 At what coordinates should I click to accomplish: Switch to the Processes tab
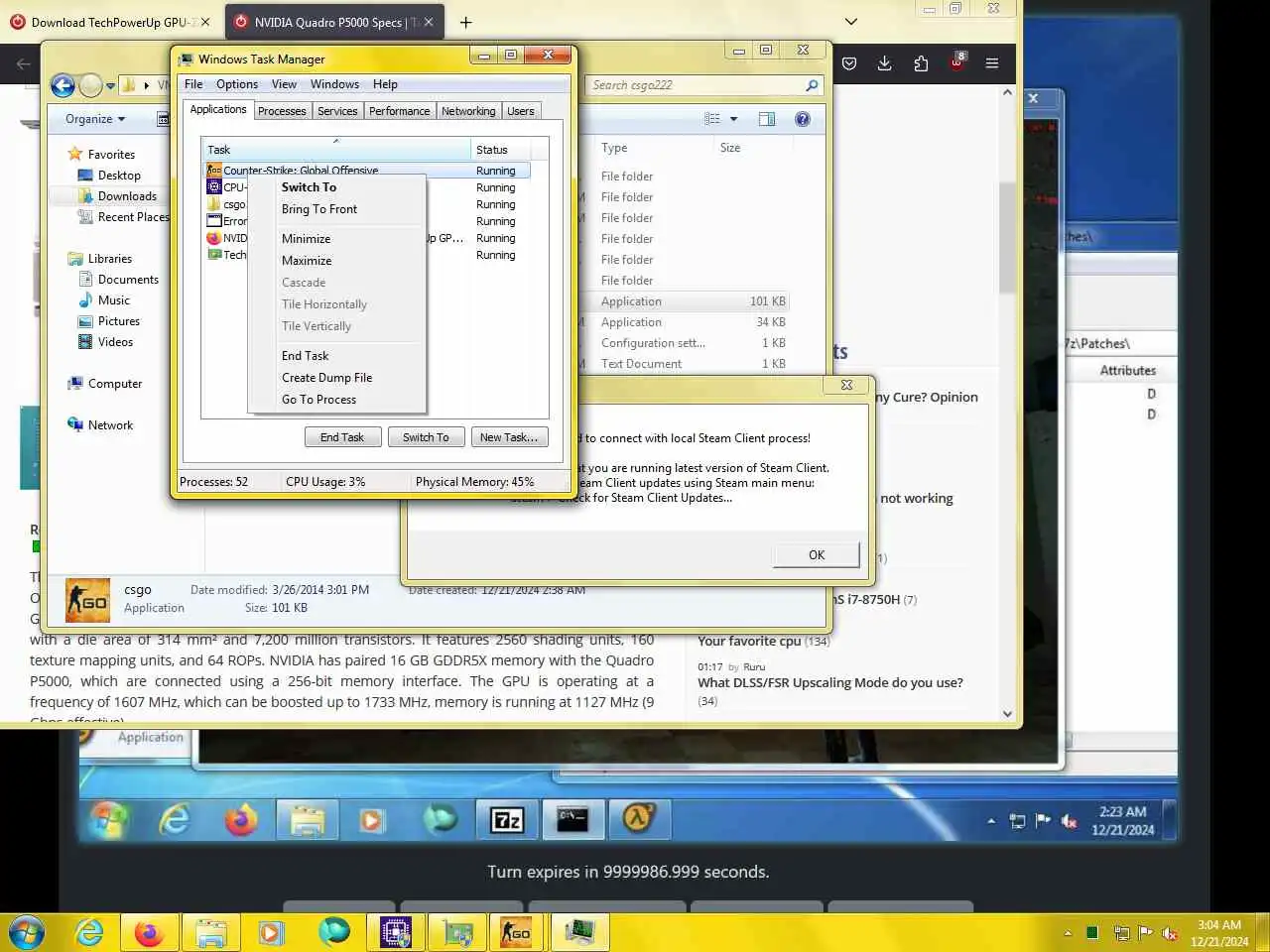(x=282, y=111)
